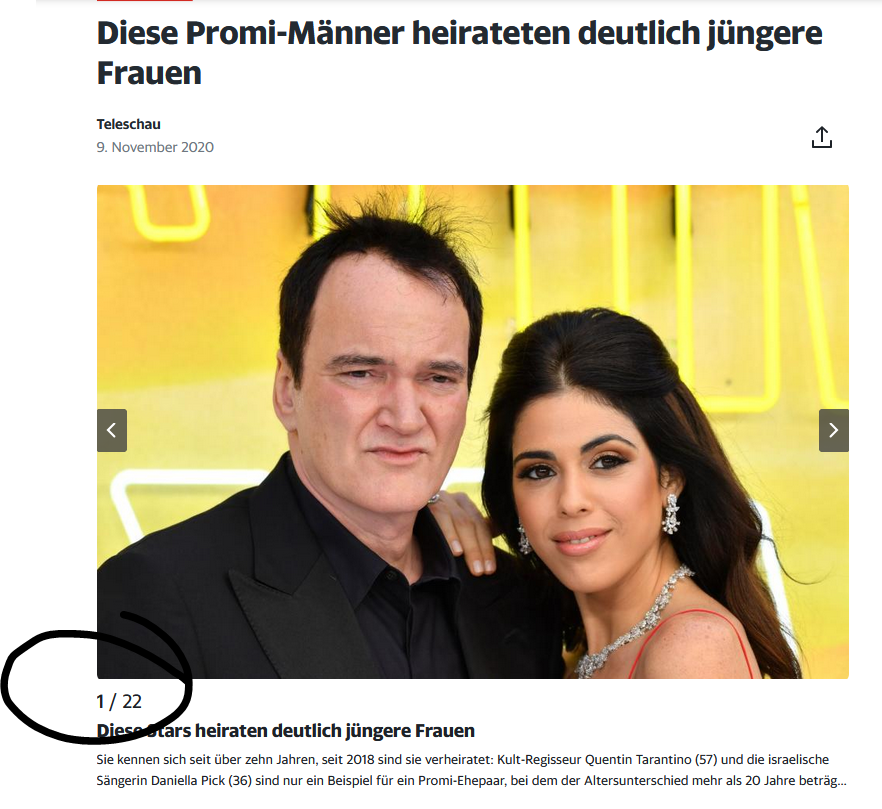Go back with the previous slide arrow
The image size is (882, 809).
tap(112, 430)
